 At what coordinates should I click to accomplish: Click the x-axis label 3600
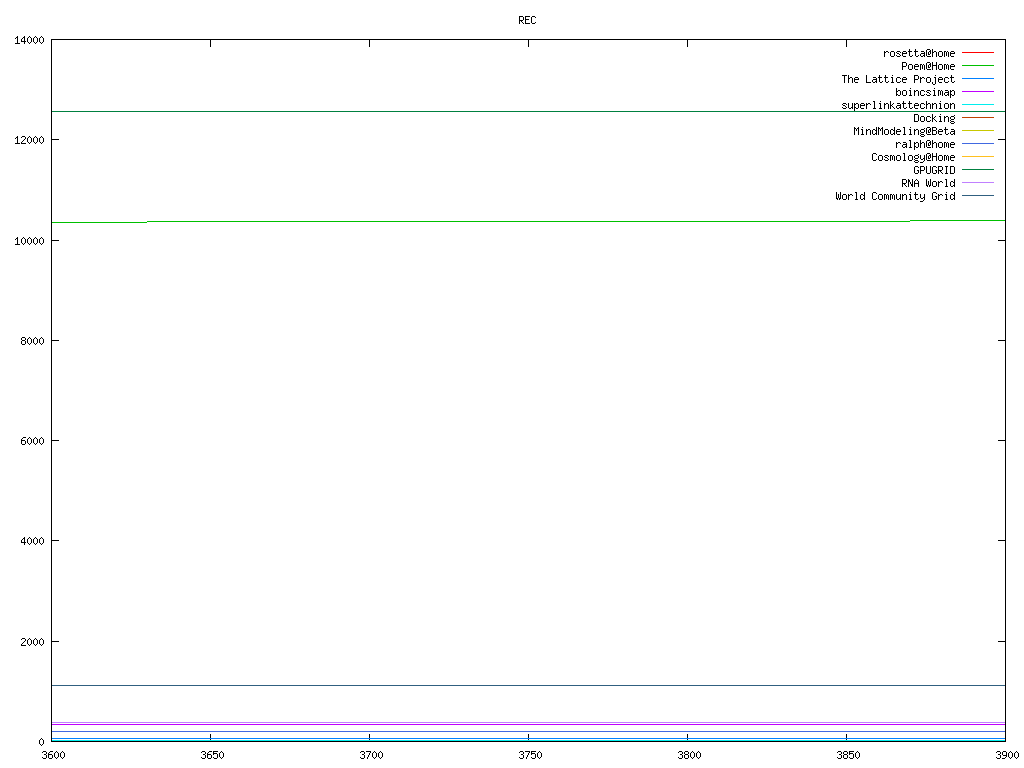[x=54, y=756]
